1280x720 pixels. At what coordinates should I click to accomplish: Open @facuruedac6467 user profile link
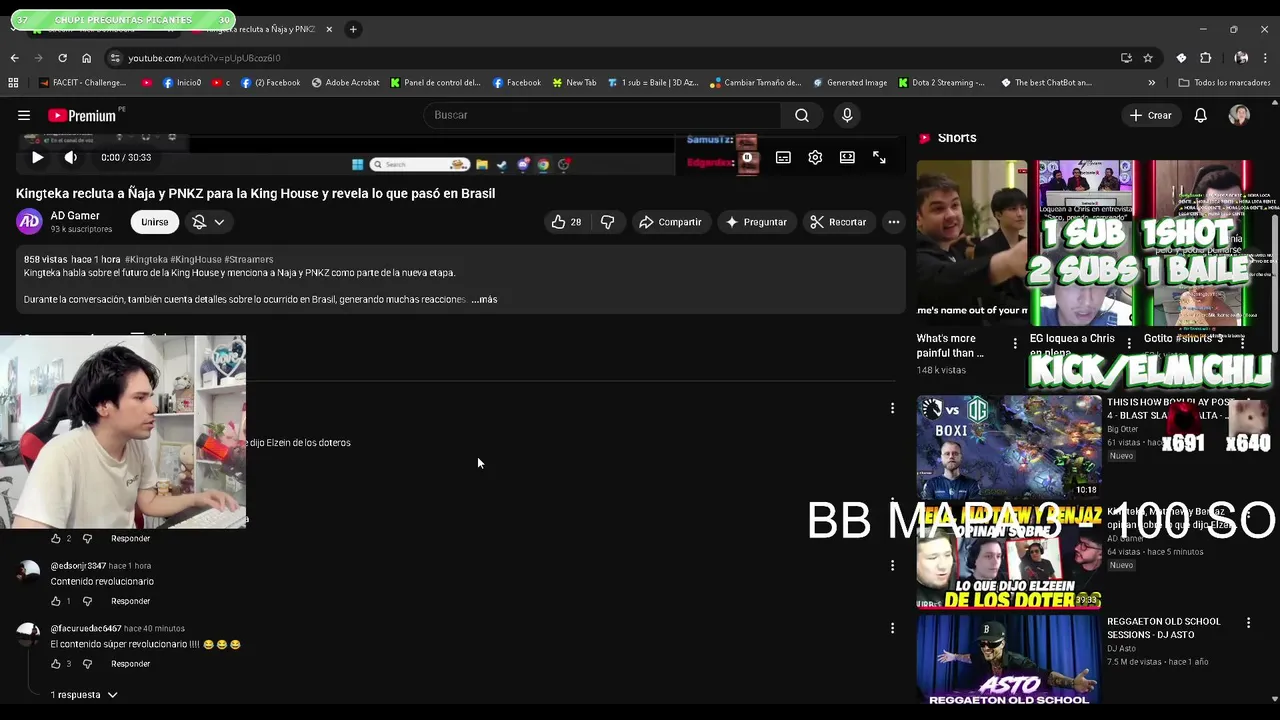[x=86, y=629]
